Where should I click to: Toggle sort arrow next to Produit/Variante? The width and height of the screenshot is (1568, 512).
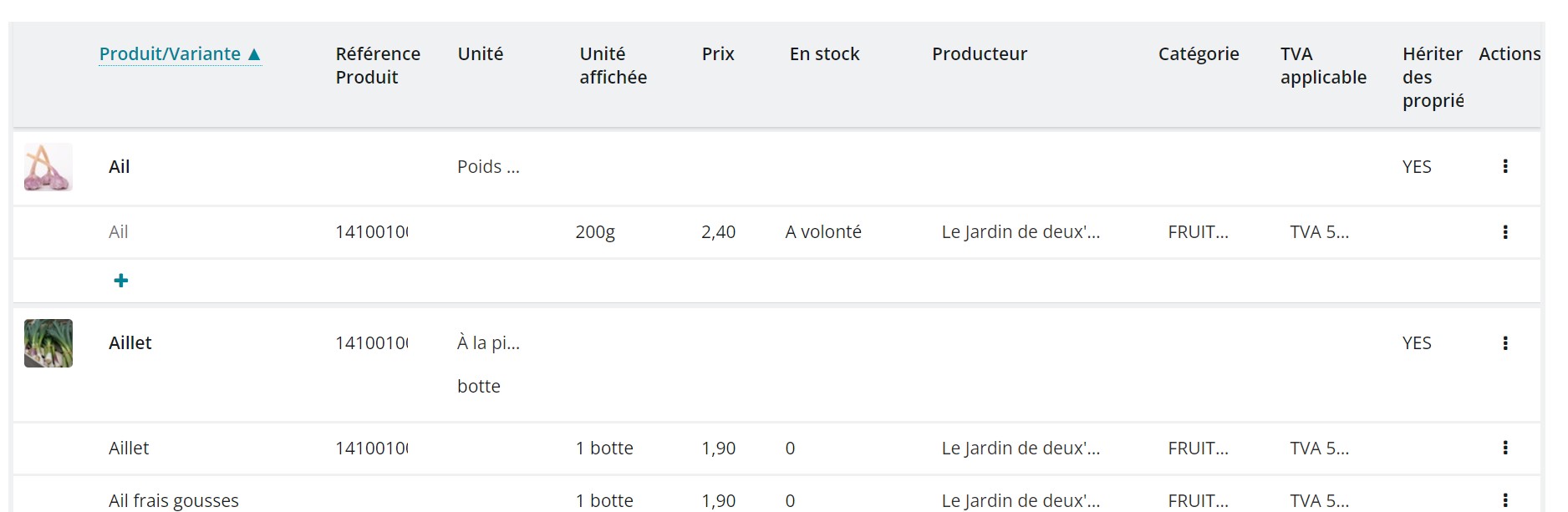(255, 55)
